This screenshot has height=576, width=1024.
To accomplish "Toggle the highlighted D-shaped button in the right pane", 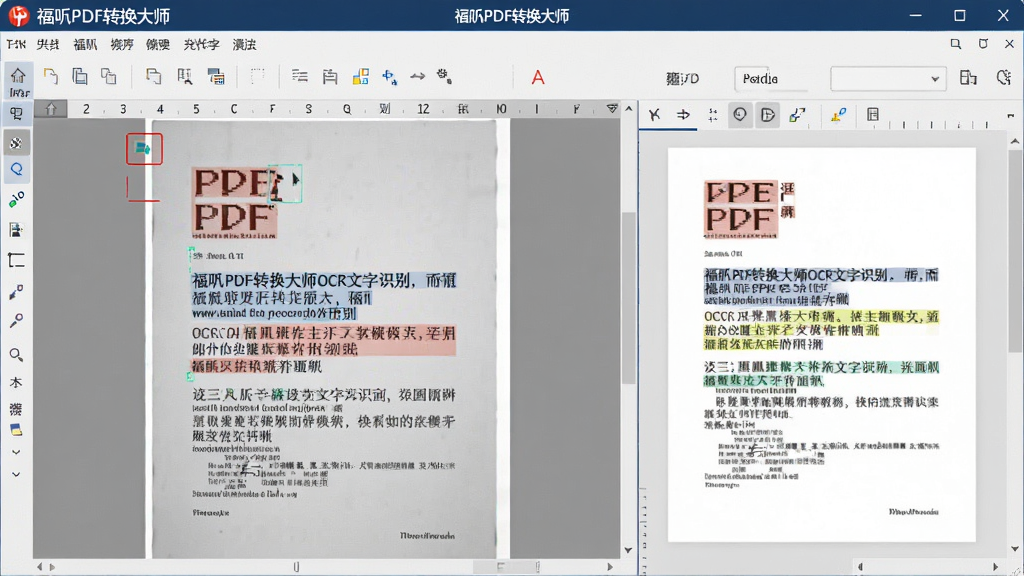I will (x=767, y=115).
